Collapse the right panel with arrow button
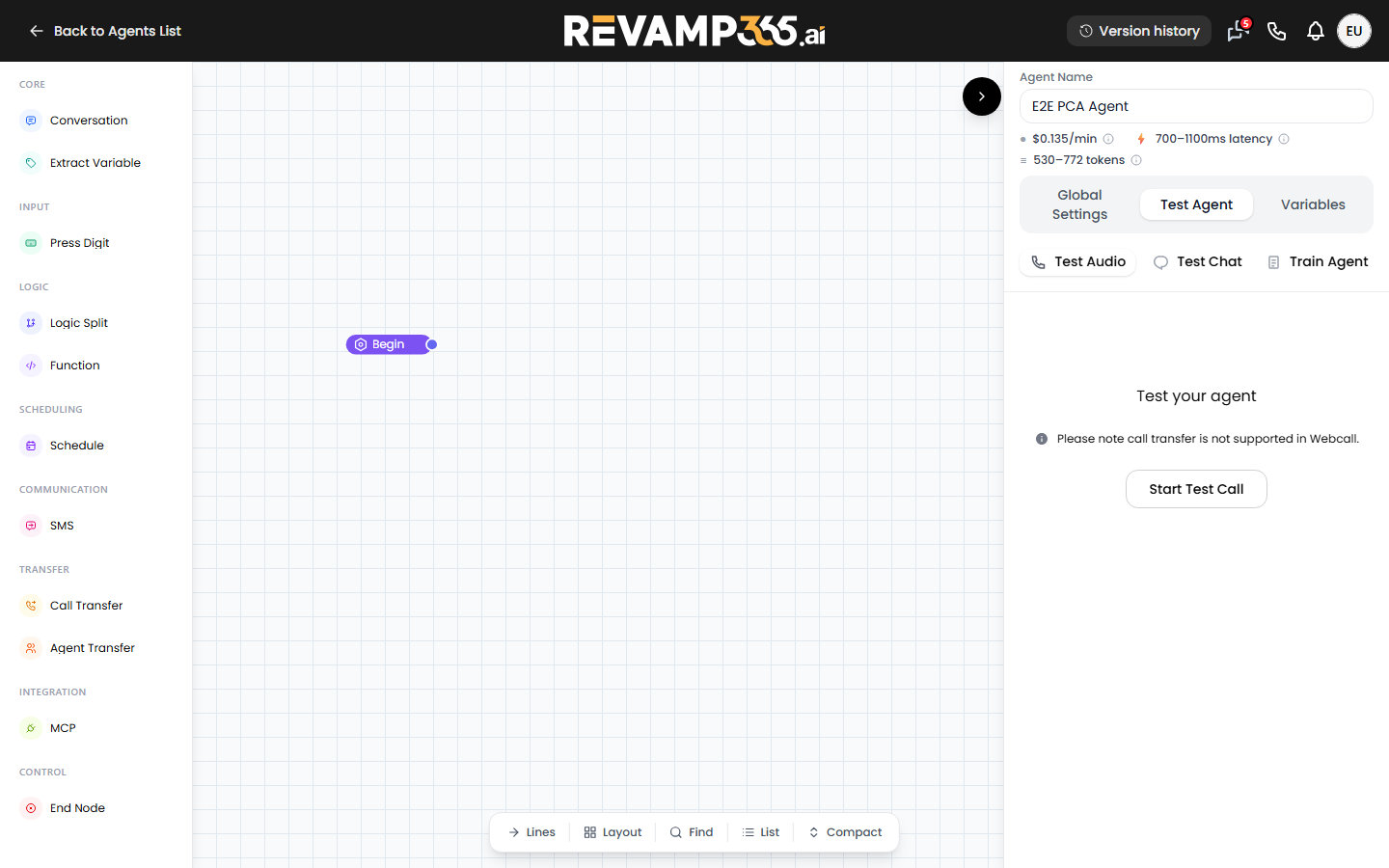Viewport: 1389px width, 868px height. click(982, 96)
